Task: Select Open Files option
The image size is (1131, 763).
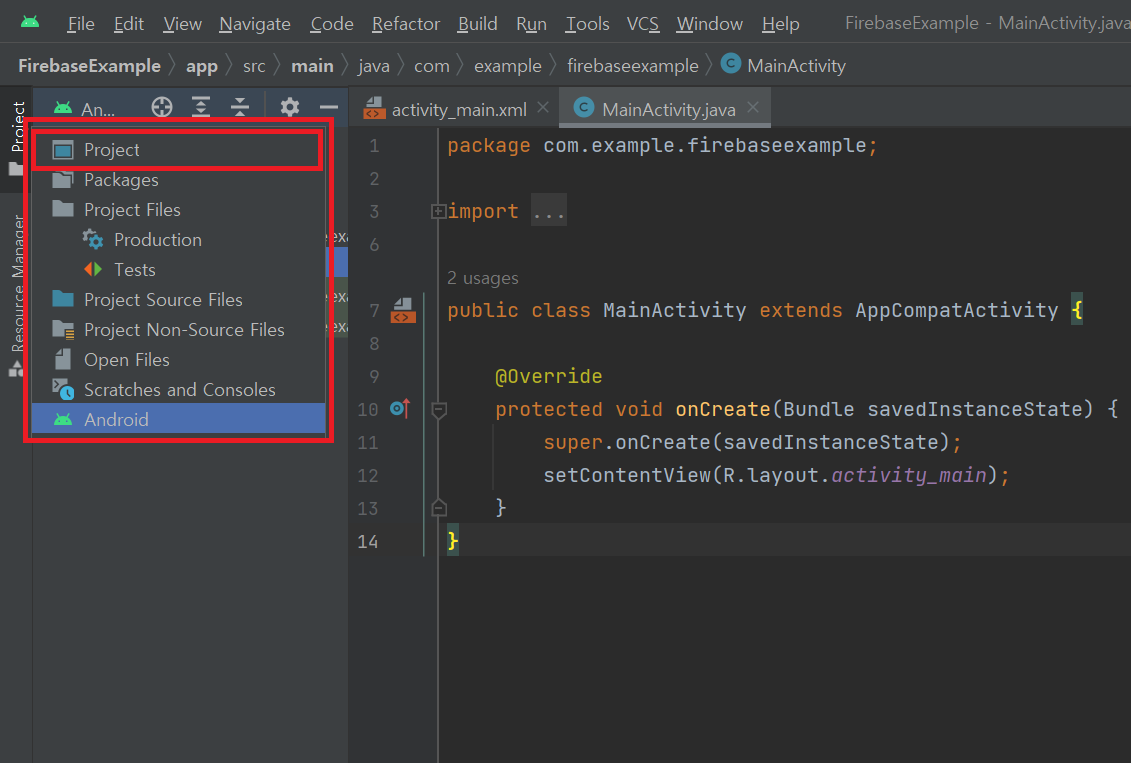Action: click(x=178, y=359)
